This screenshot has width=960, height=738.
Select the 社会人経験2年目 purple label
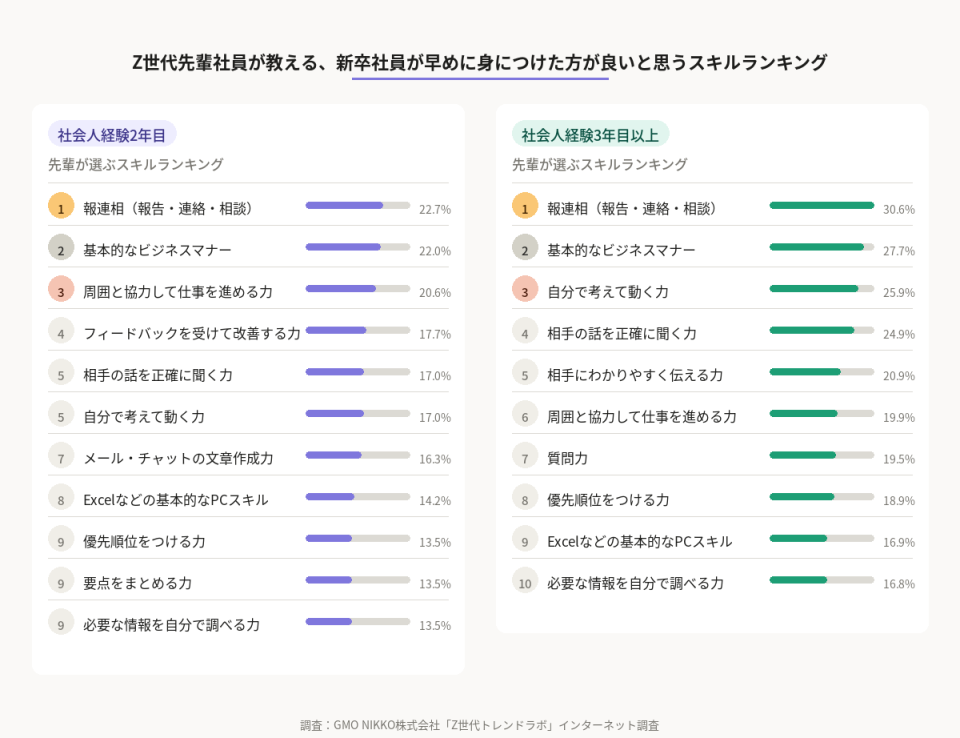pos(112,134)
